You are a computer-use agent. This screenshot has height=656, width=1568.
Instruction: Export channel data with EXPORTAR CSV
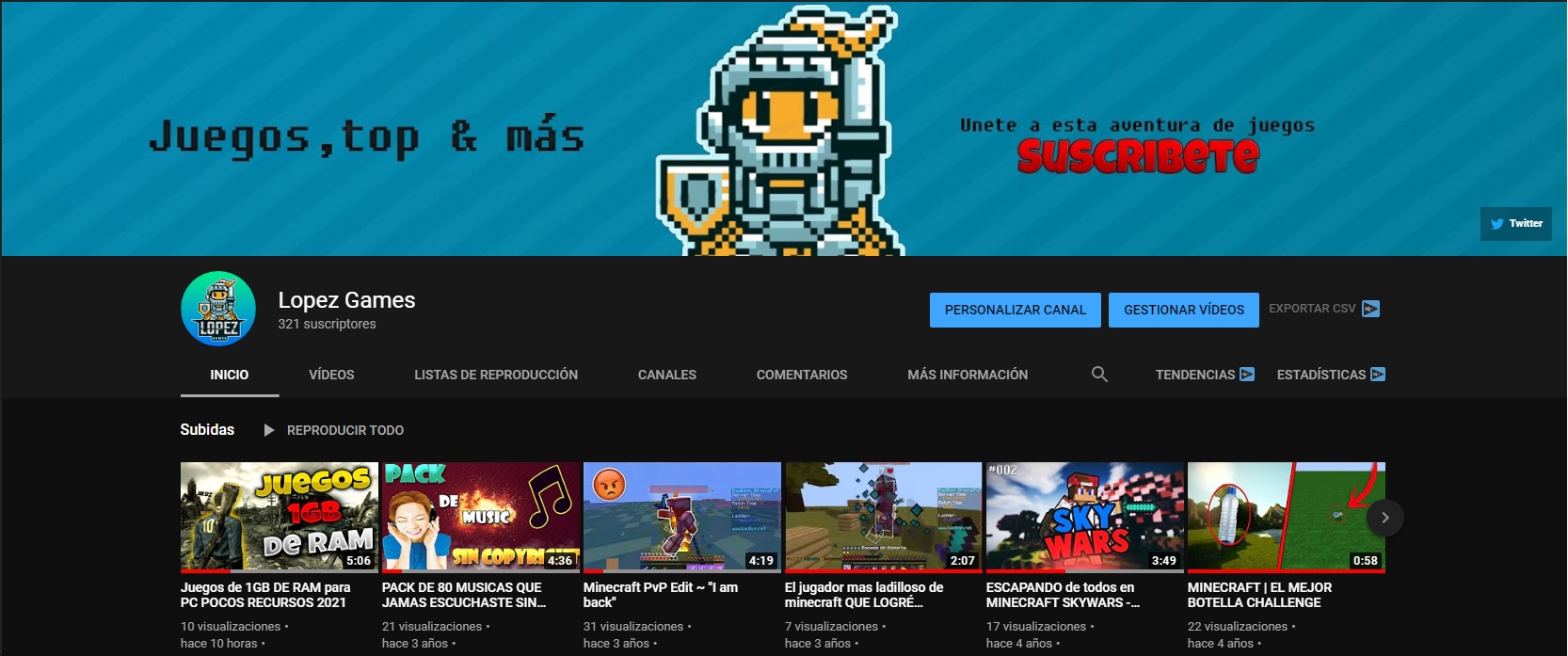point(1324,309)
